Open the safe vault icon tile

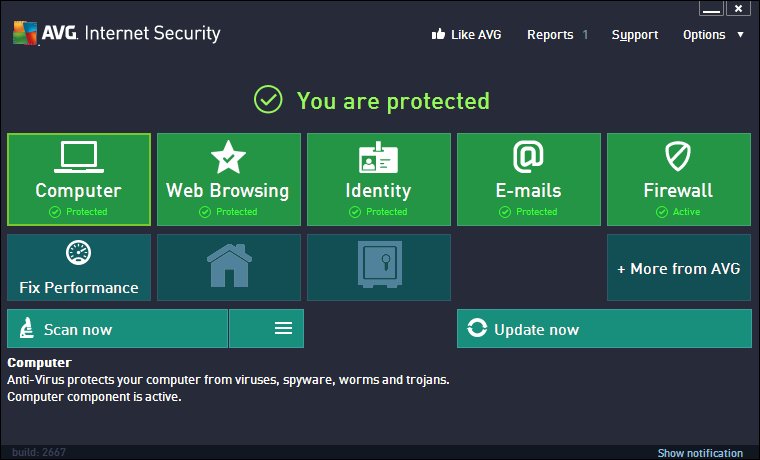click(379, 268)
